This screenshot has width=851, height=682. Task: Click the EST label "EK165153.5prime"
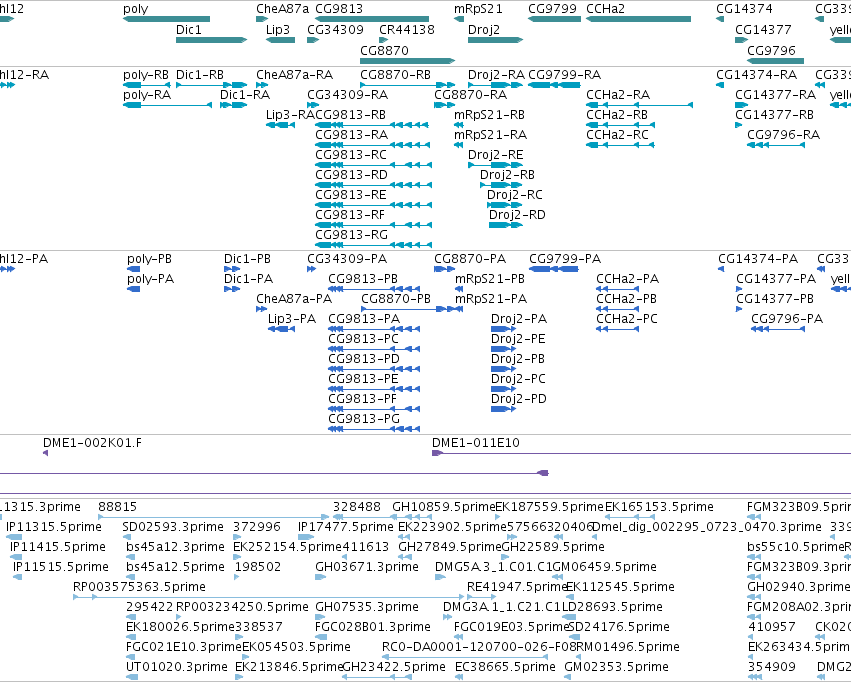tap(659, 507)
